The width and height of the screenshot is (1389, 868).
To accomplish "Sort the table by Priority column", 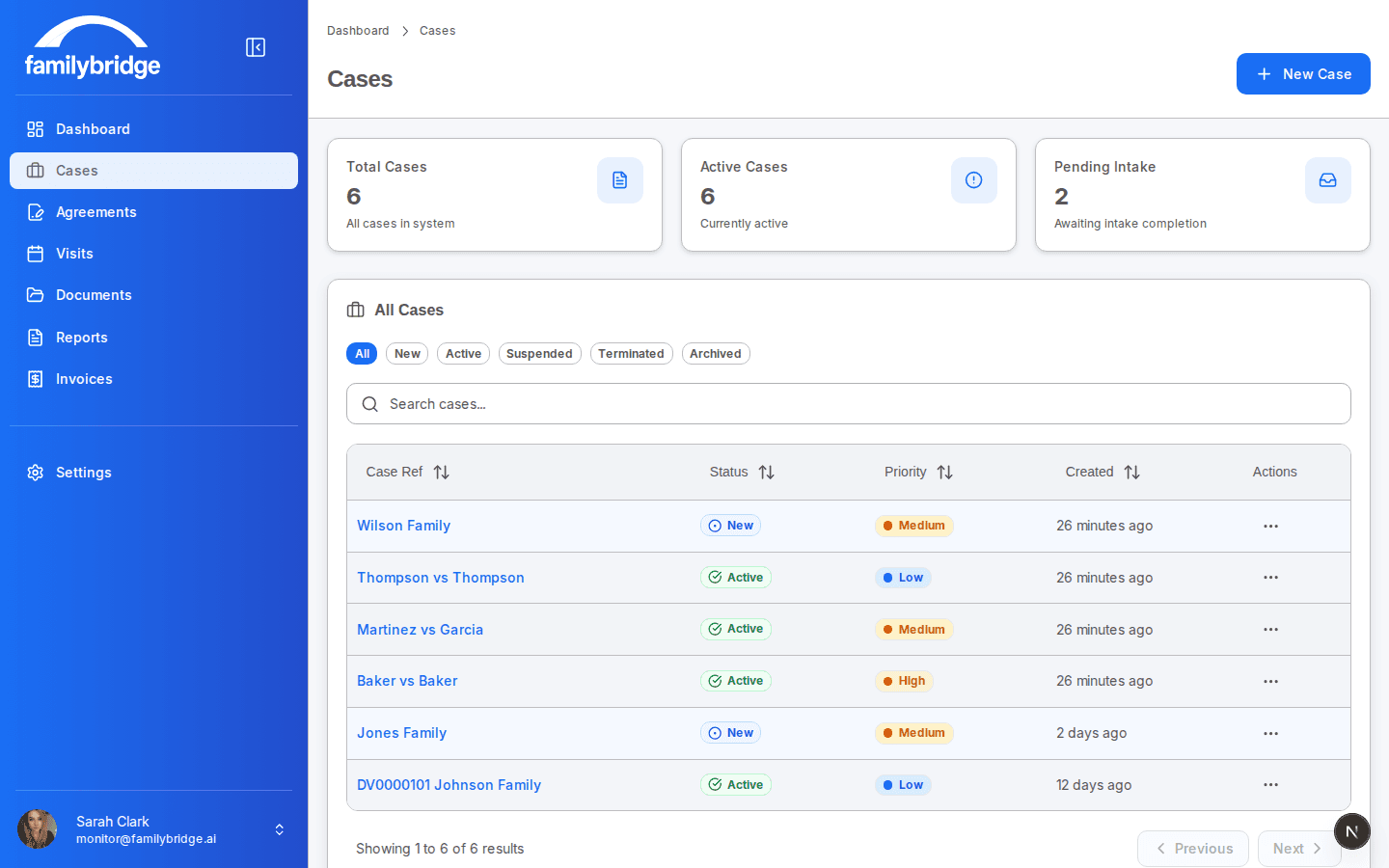I will 944,472.
